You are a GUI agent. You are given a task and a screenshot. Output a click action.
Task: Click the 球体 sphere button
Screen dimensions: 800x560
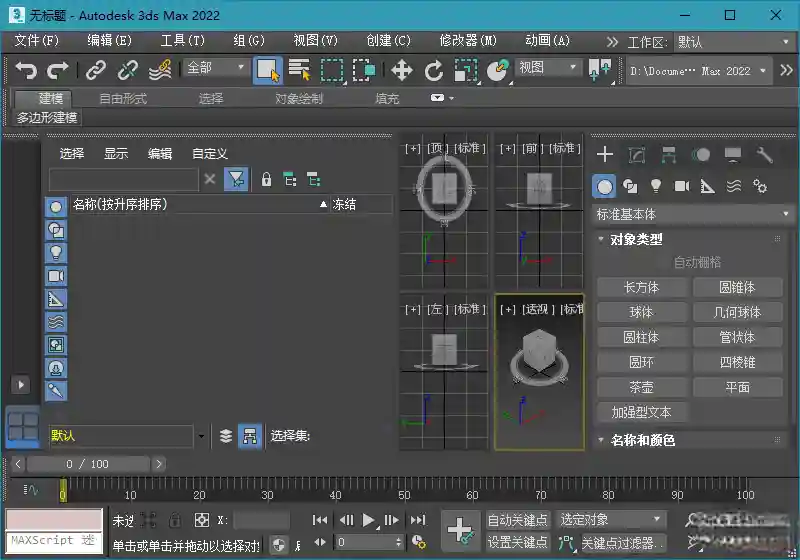coord(641,312)
